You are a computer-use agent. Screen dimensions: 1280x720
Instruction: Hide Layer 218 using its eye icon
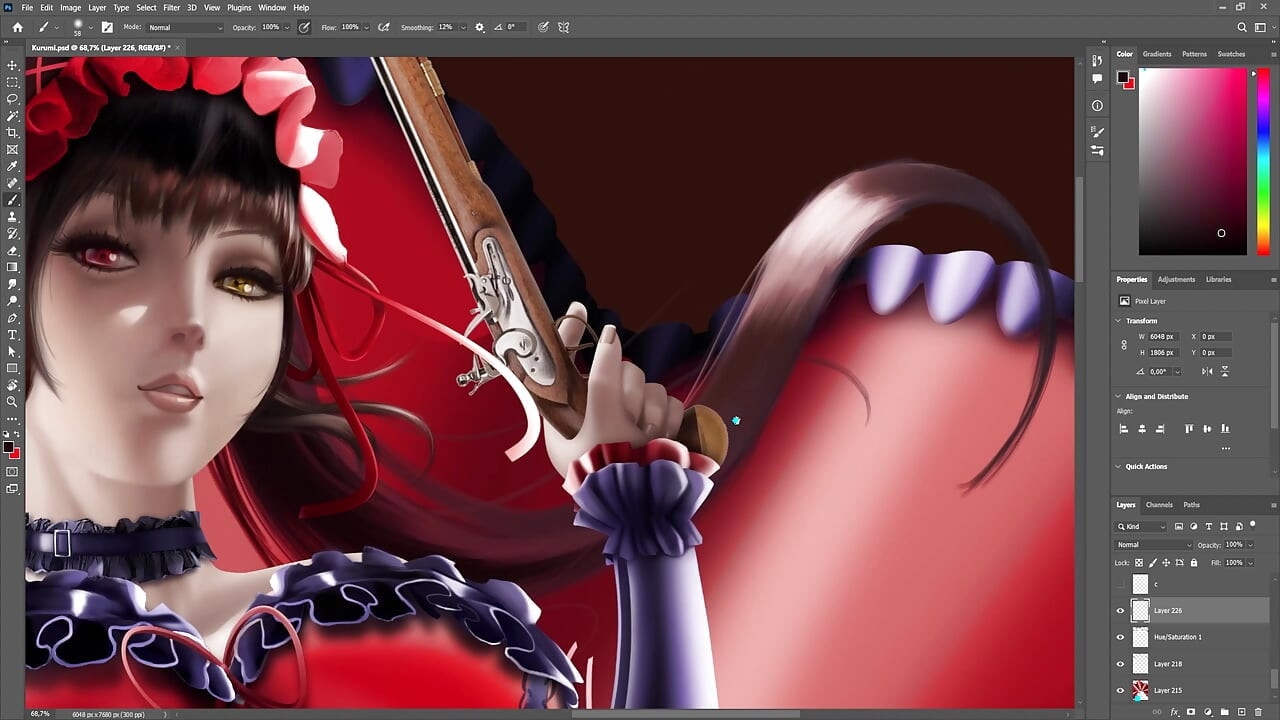tap(1120, 664)
